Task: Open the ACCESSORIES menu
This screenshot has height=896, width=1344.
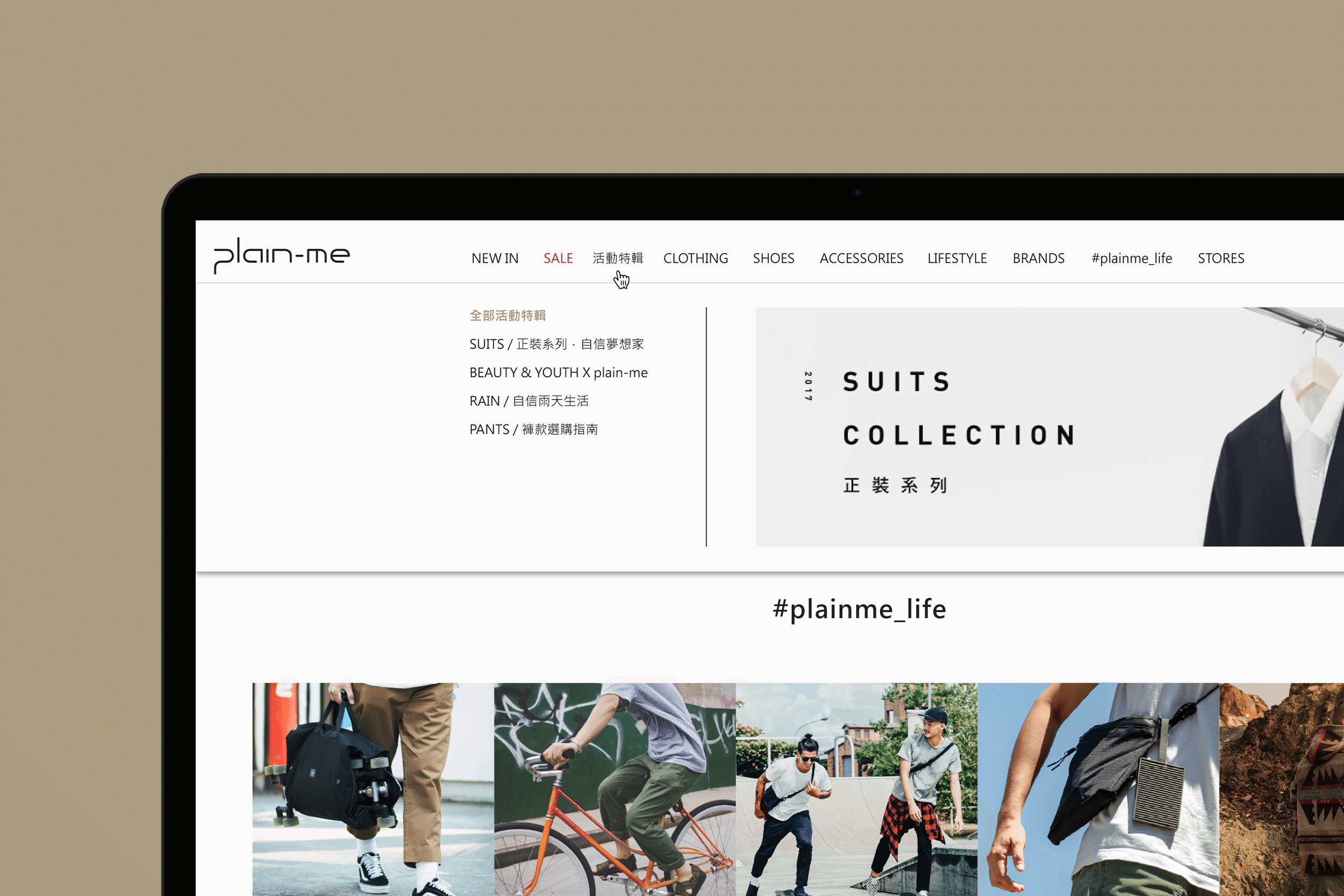Action: (x=861, y=259)
